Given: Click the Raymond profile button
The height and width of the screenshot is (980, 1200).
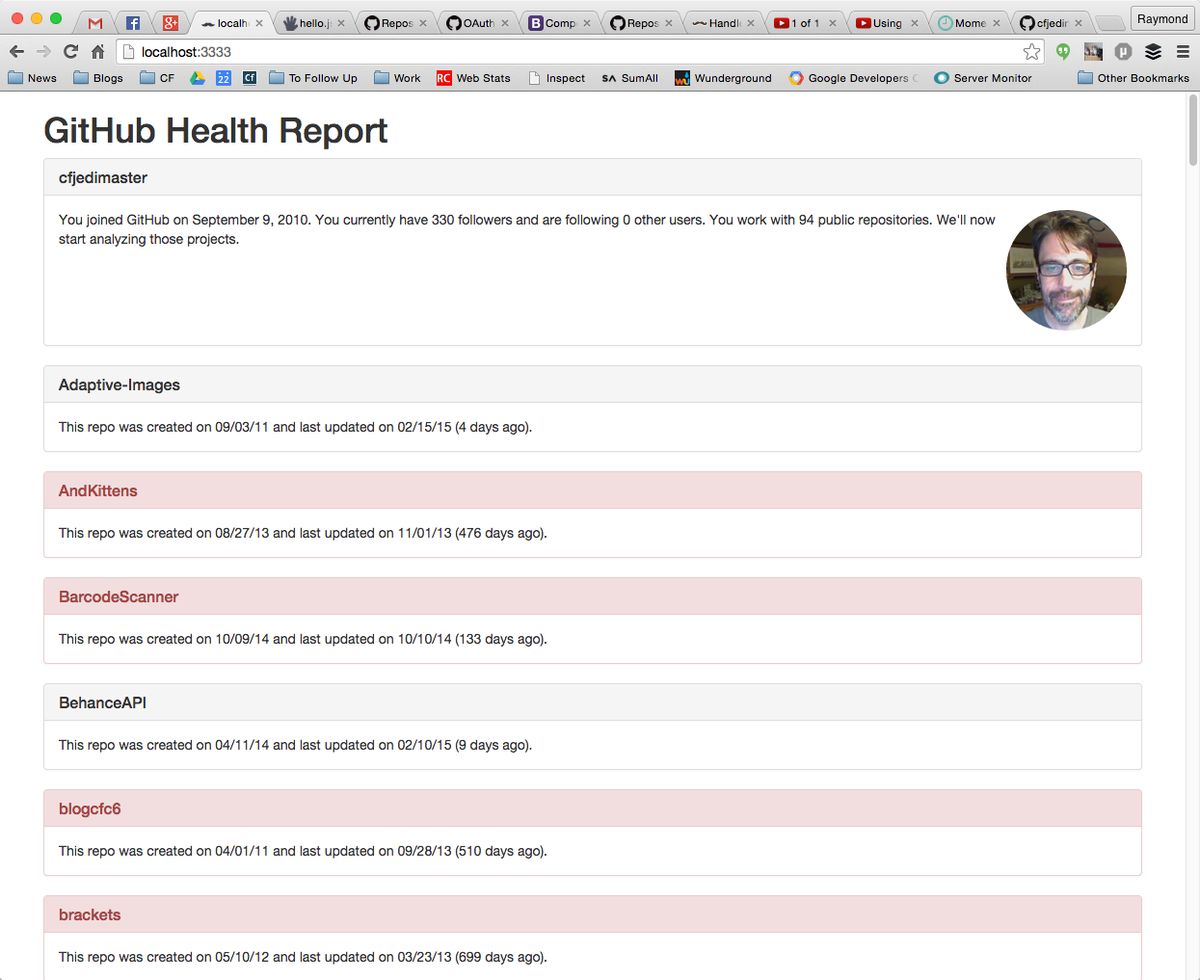Looking at the screenshot, I should [x=1162, y=19].
